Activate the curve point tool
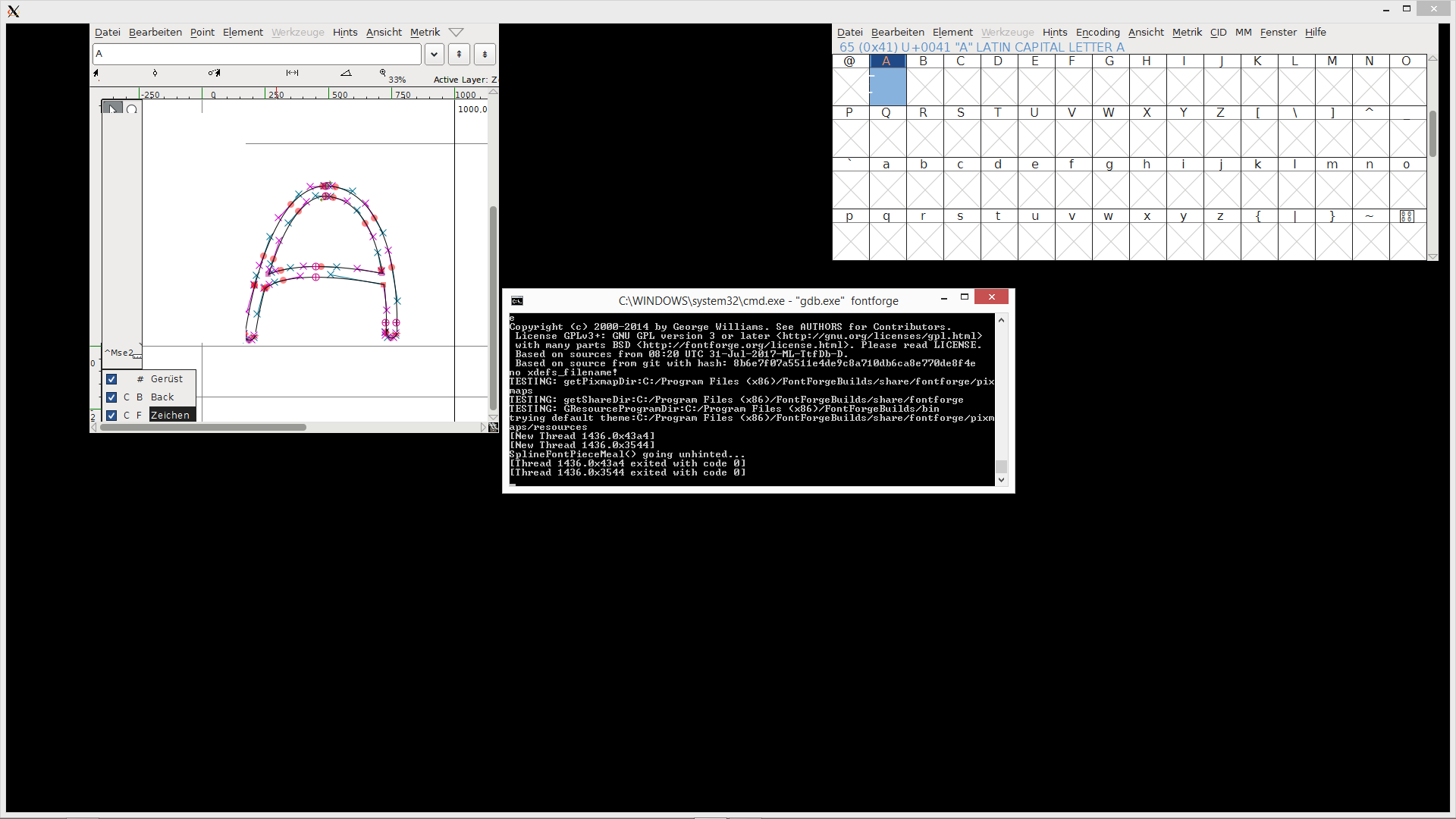1456x819 pixels. click(x=155, y=73)
